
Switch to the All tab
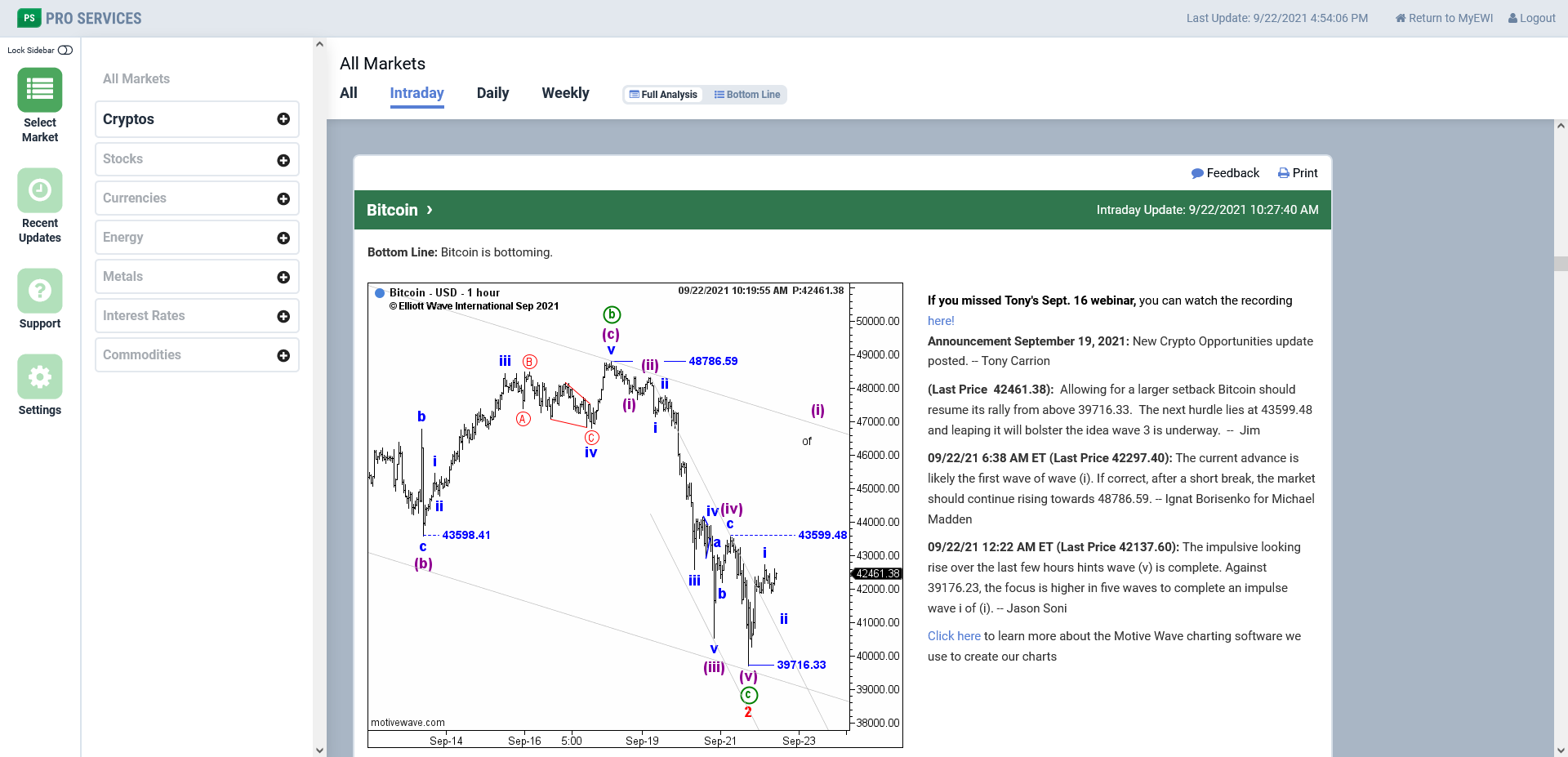point(349,93)
